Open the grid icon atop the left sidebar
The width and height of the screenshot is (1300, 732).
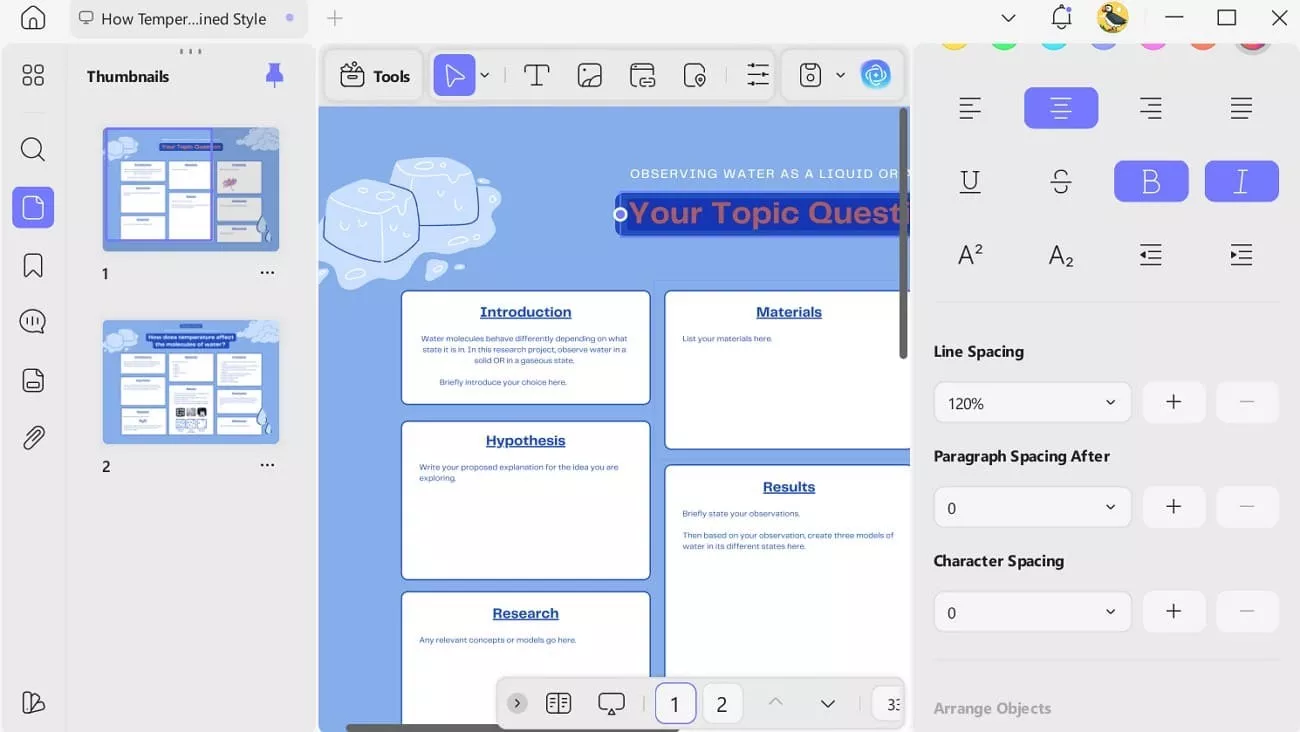pos(33,75)
